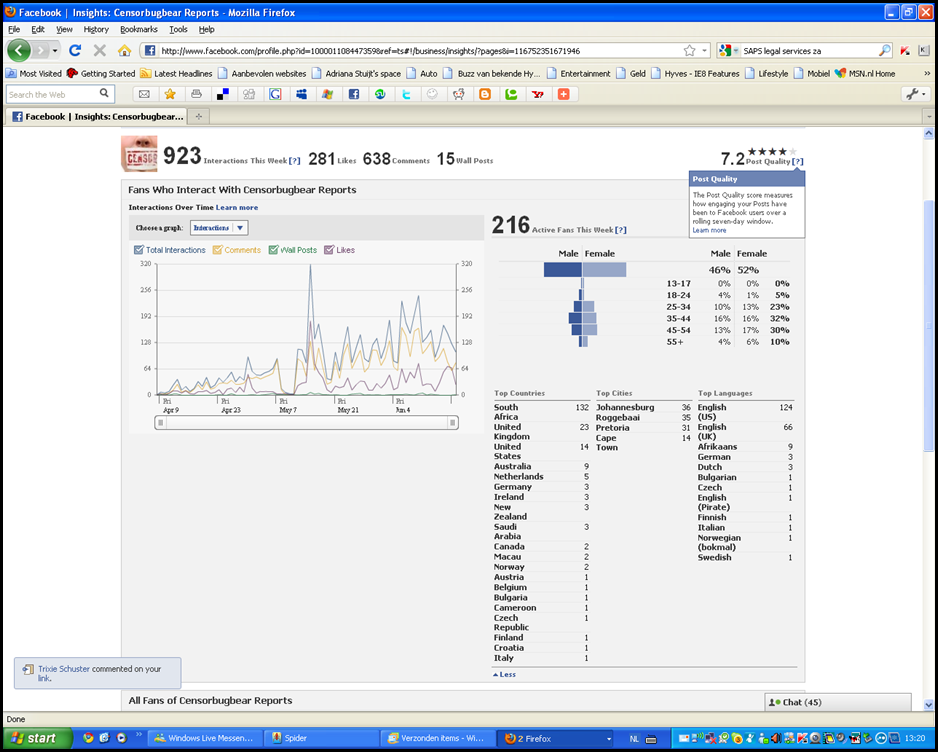The width and height of the screenshot is (938, 752).
Task: Click the right handle of the graph range slider
Action: 453,423
